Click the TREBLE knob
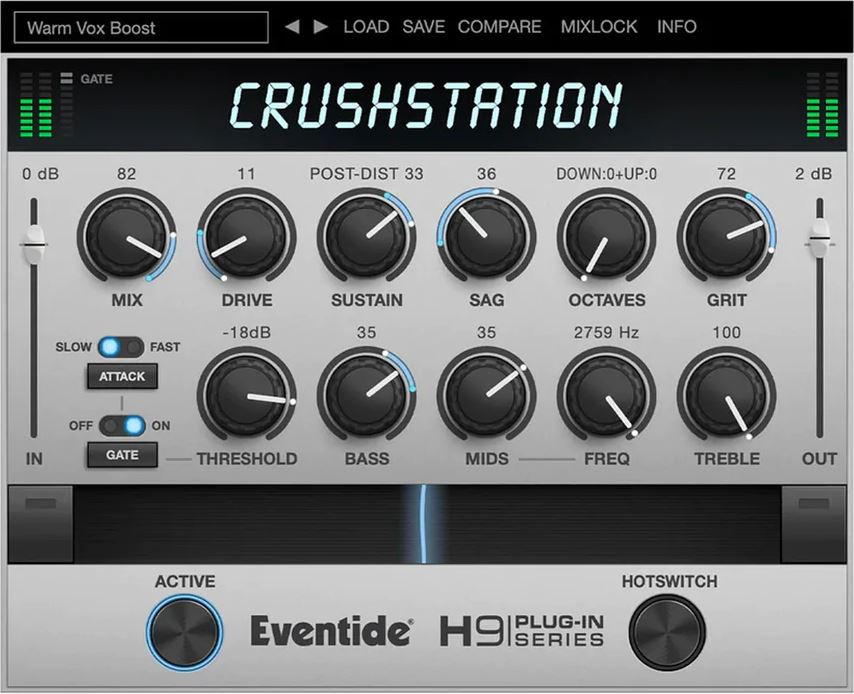Viewport: 854px width, 694px height. tap(727, 394)
